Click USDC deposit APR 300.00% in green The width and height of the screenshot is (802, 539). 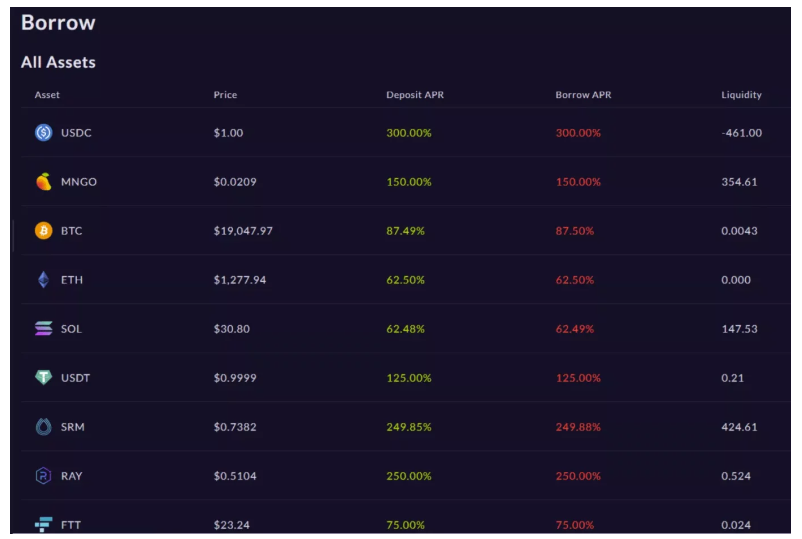pyautogui.click(x=409, y=133)
